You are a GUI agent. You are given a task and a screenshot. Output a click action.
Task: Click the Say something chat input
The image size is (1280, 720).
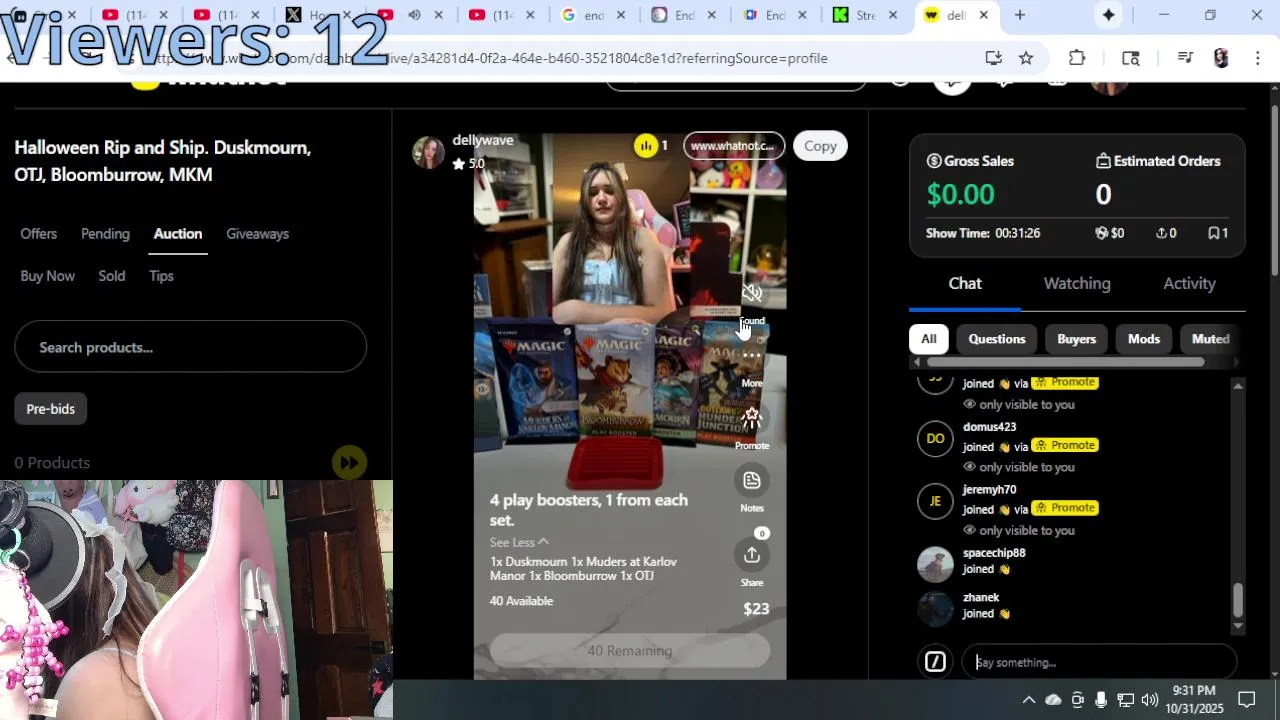[1099, 662]
